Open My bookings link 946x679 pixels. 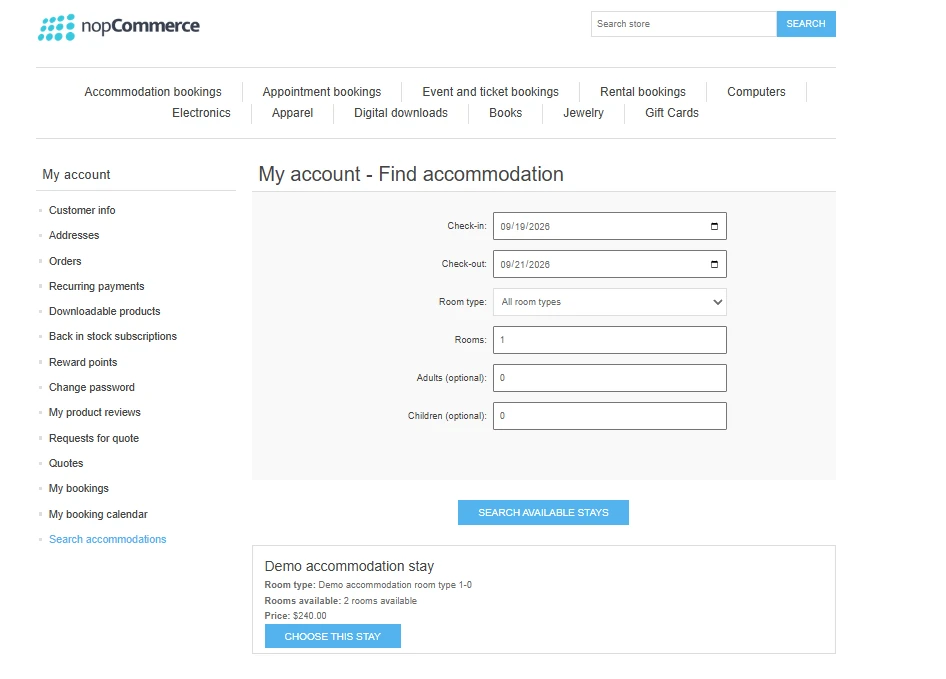78,488
